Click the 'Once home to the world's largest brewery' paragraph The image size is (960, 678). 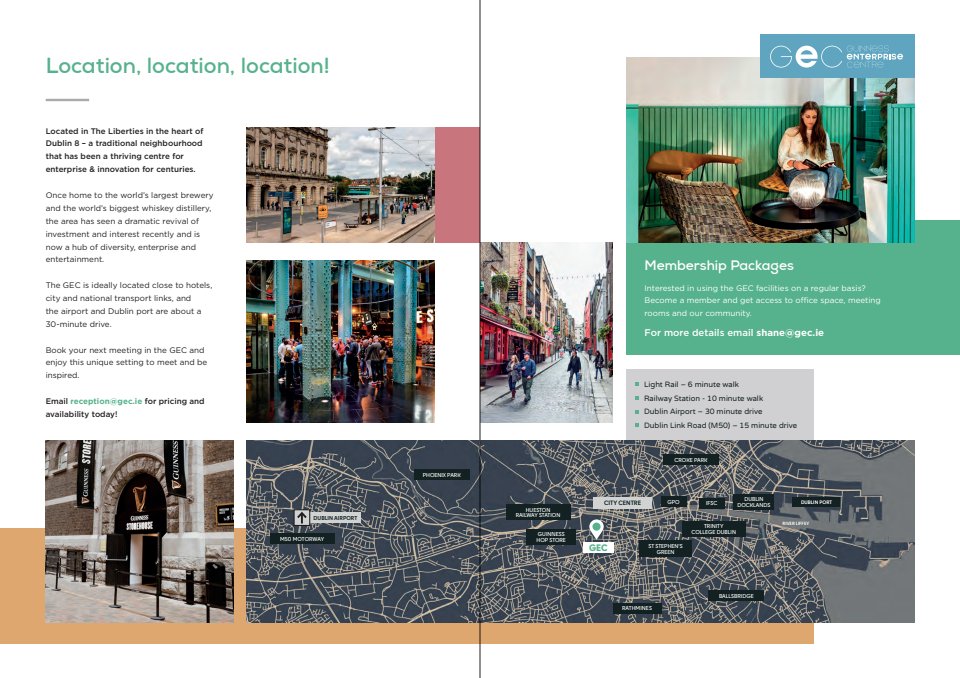(129, 227)
